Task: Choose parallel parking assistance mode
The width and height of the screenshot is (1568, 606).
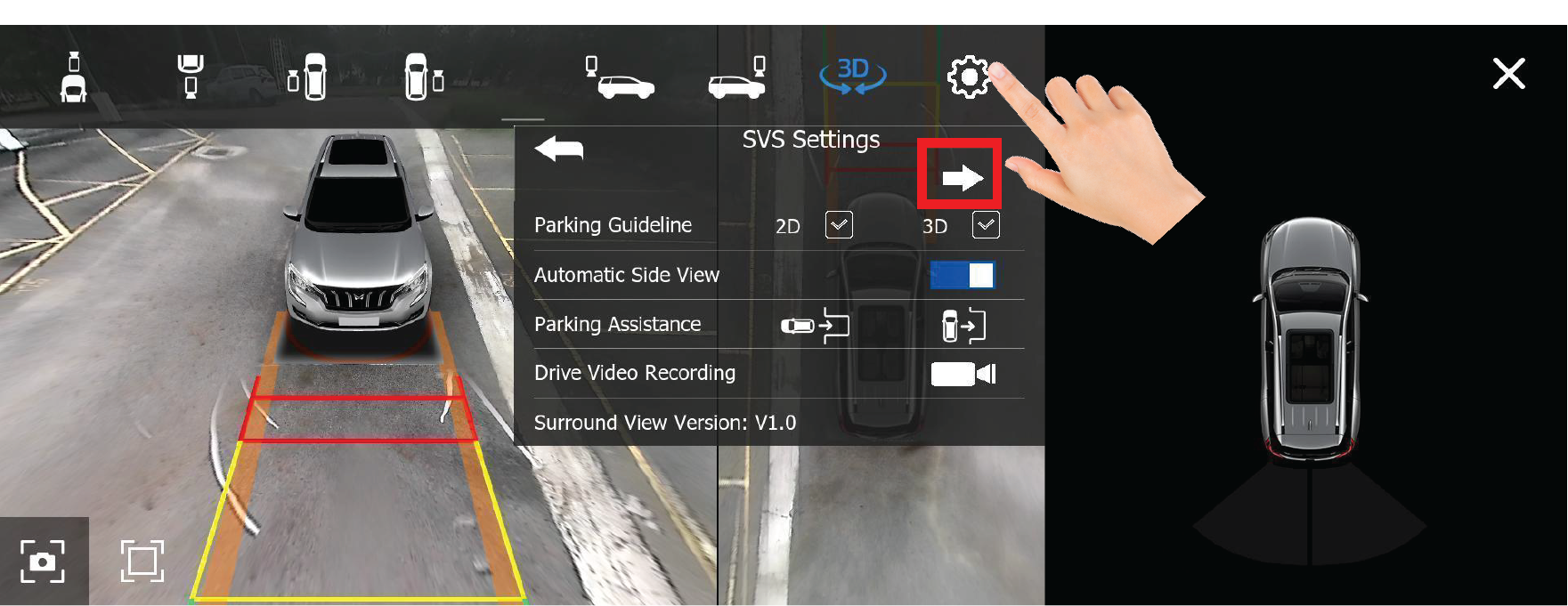Action: (x=815, y=326)
